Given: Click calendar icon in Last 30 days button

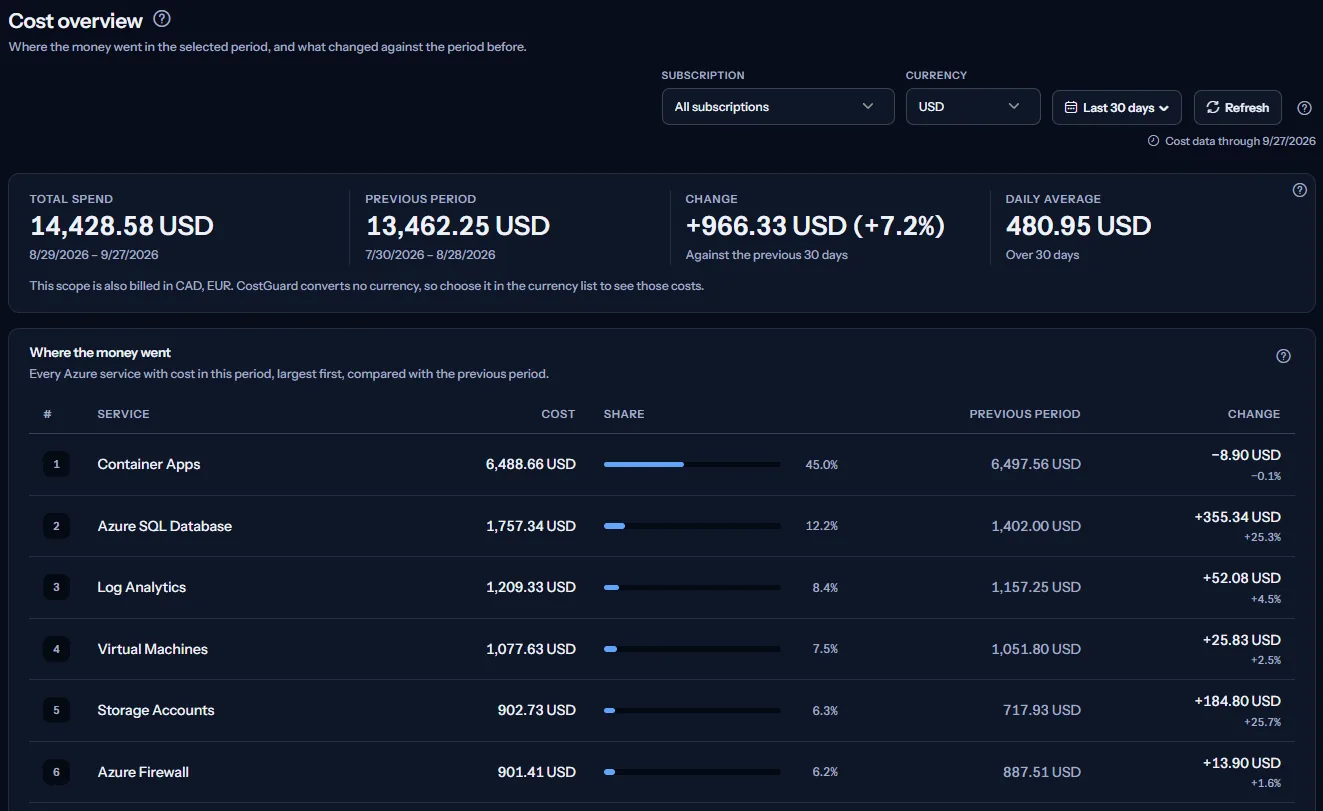Looking at the screenshot, I should click(1071, 107).
